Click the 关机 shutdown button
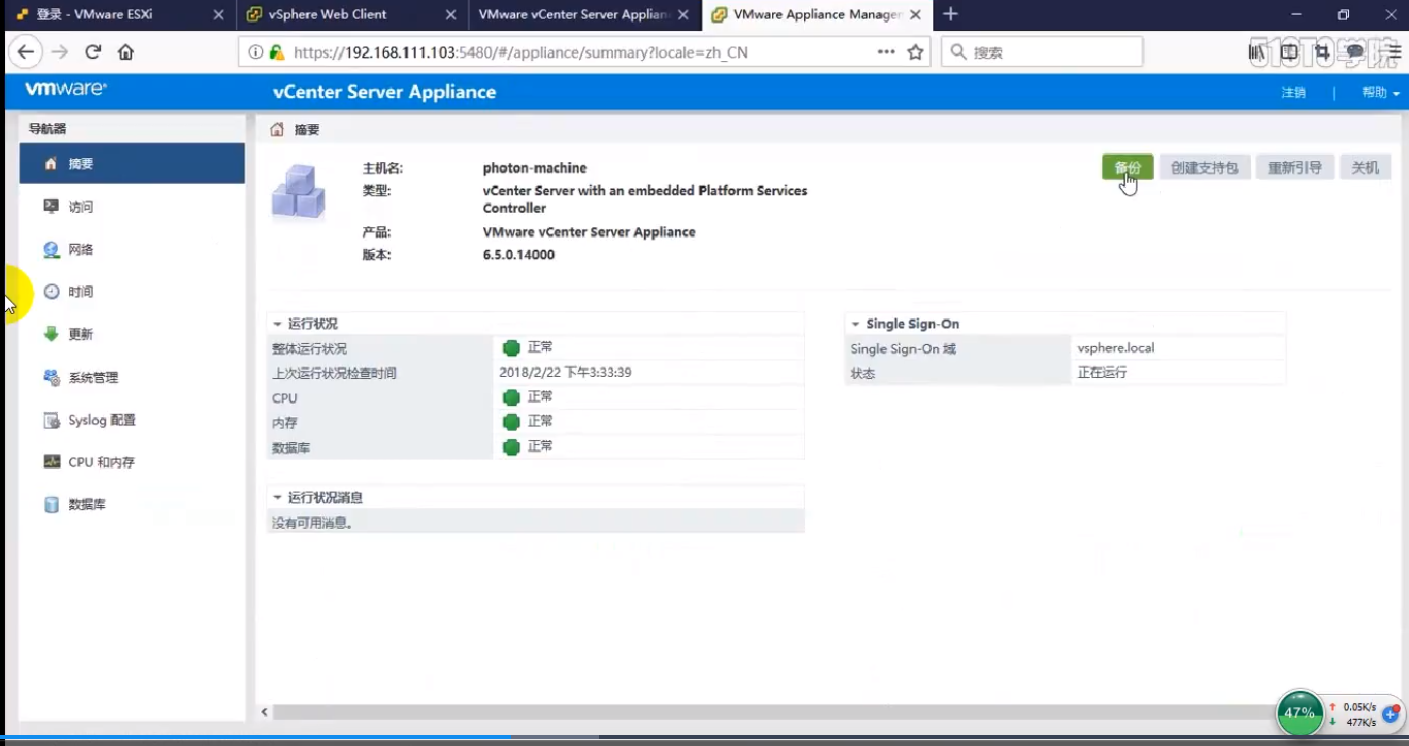 click(1365, 167)
